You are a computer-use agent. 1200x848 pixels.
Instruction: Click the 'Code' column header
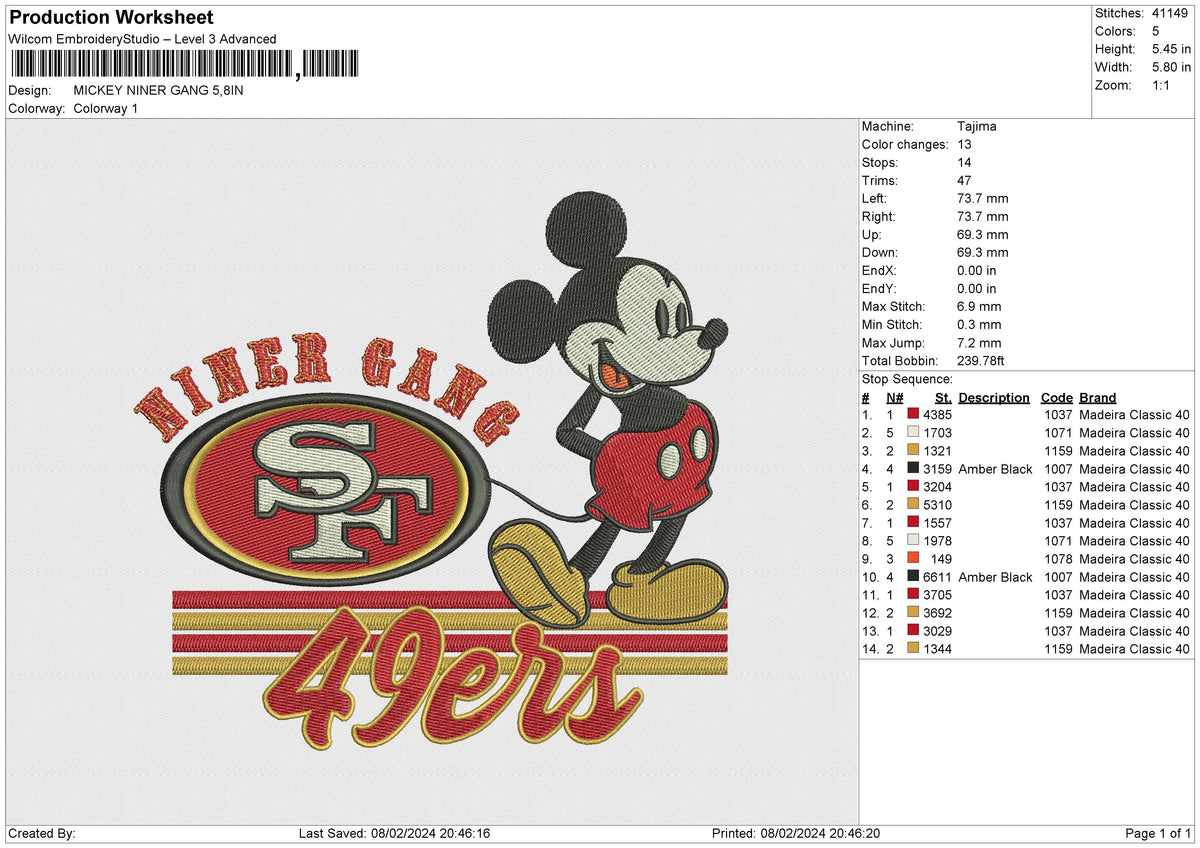click(x=1056, y=397)
